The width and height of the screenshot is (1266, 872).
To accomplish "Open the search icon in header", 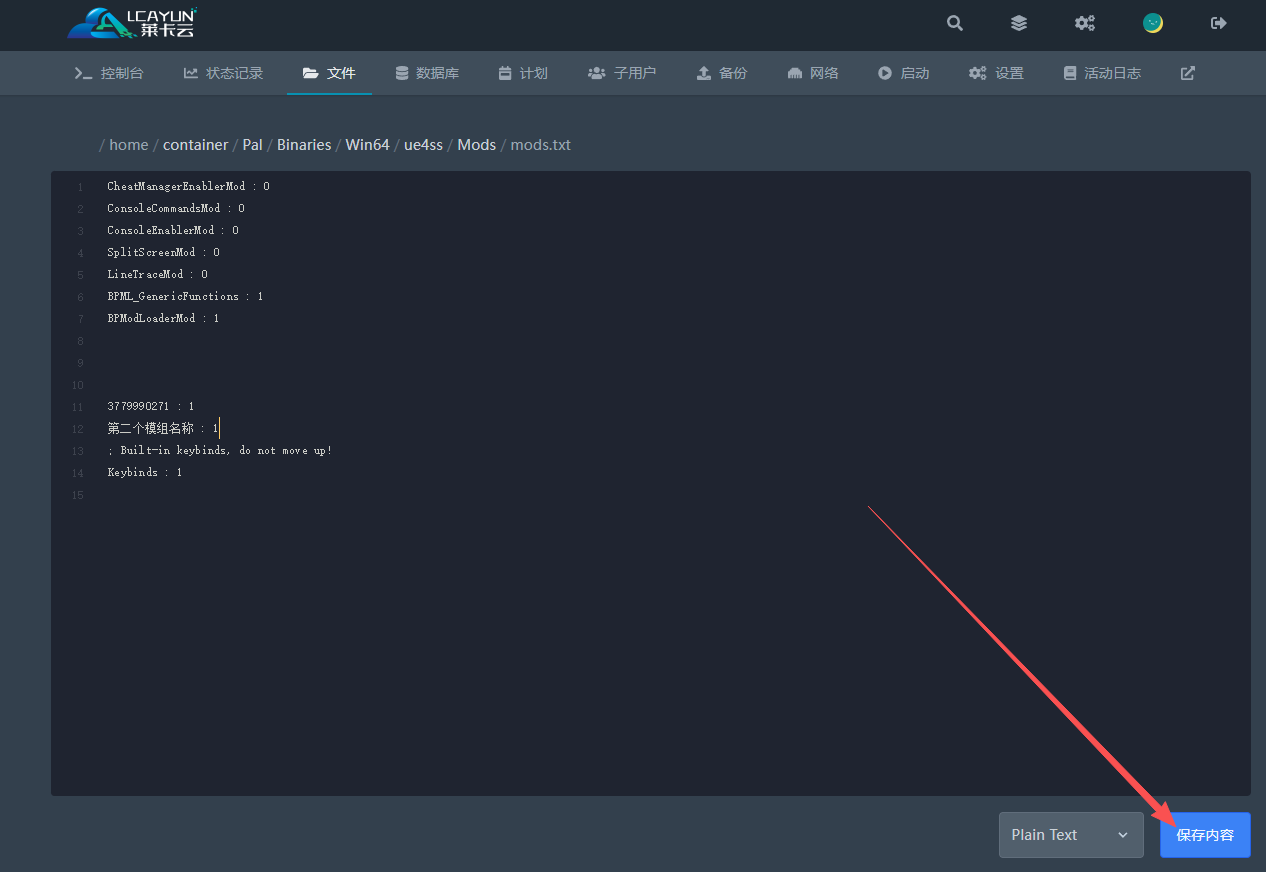I will [x=955, y=23].
